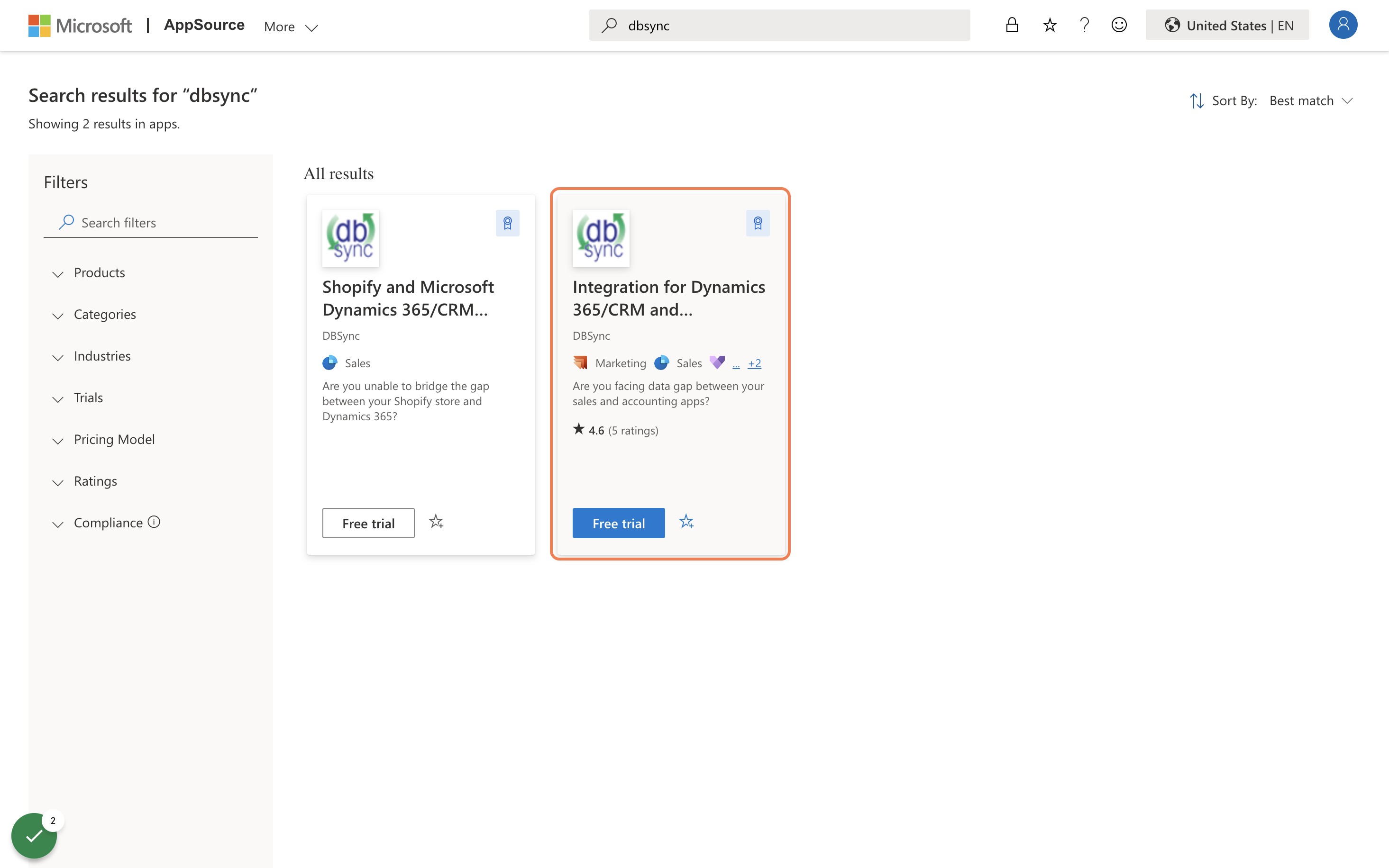Show the +2 more products link

[x=755, y=363]
